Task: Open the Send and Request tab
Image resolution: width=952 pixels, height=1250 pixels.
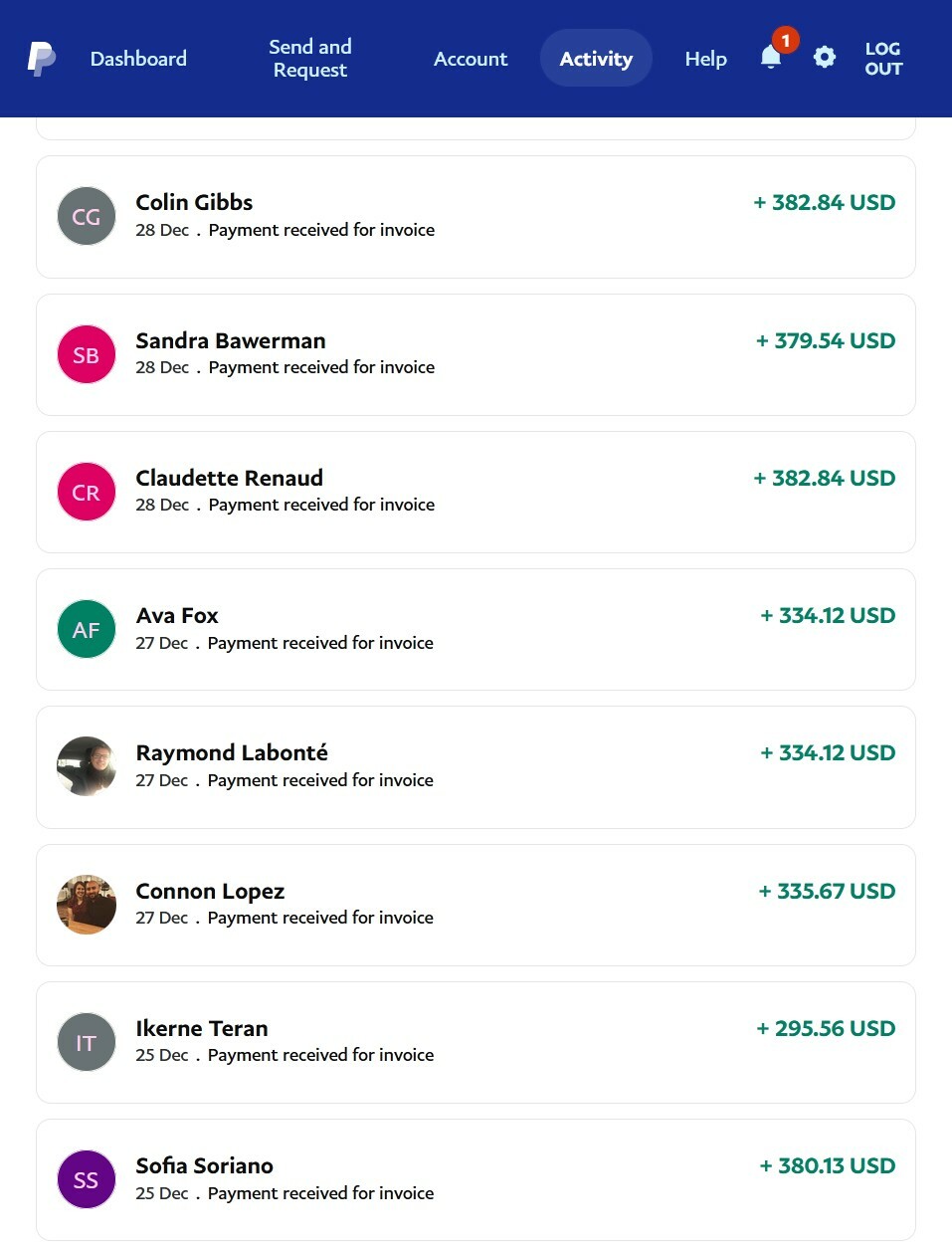Action: [x=310, y=59]
